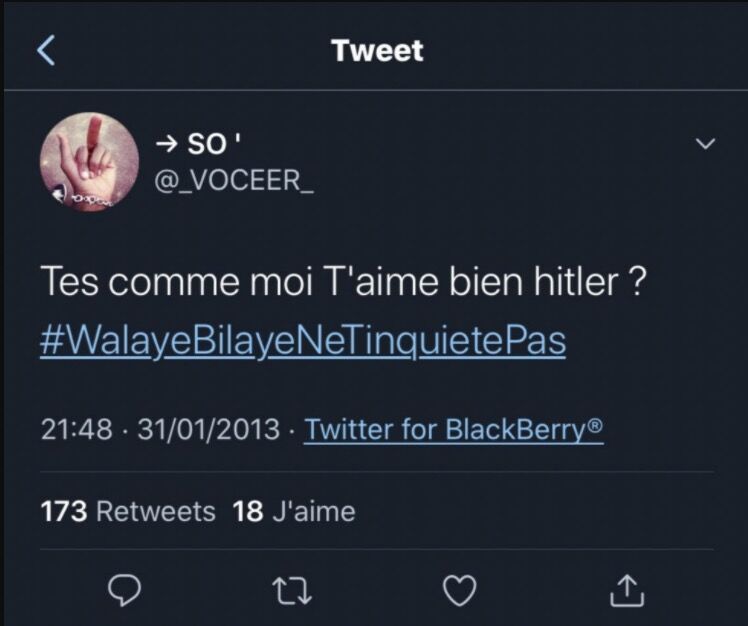The height and width of the screenshot is (626, 748).
Task: Select the 18 likes count number
Action: point(248,511)
